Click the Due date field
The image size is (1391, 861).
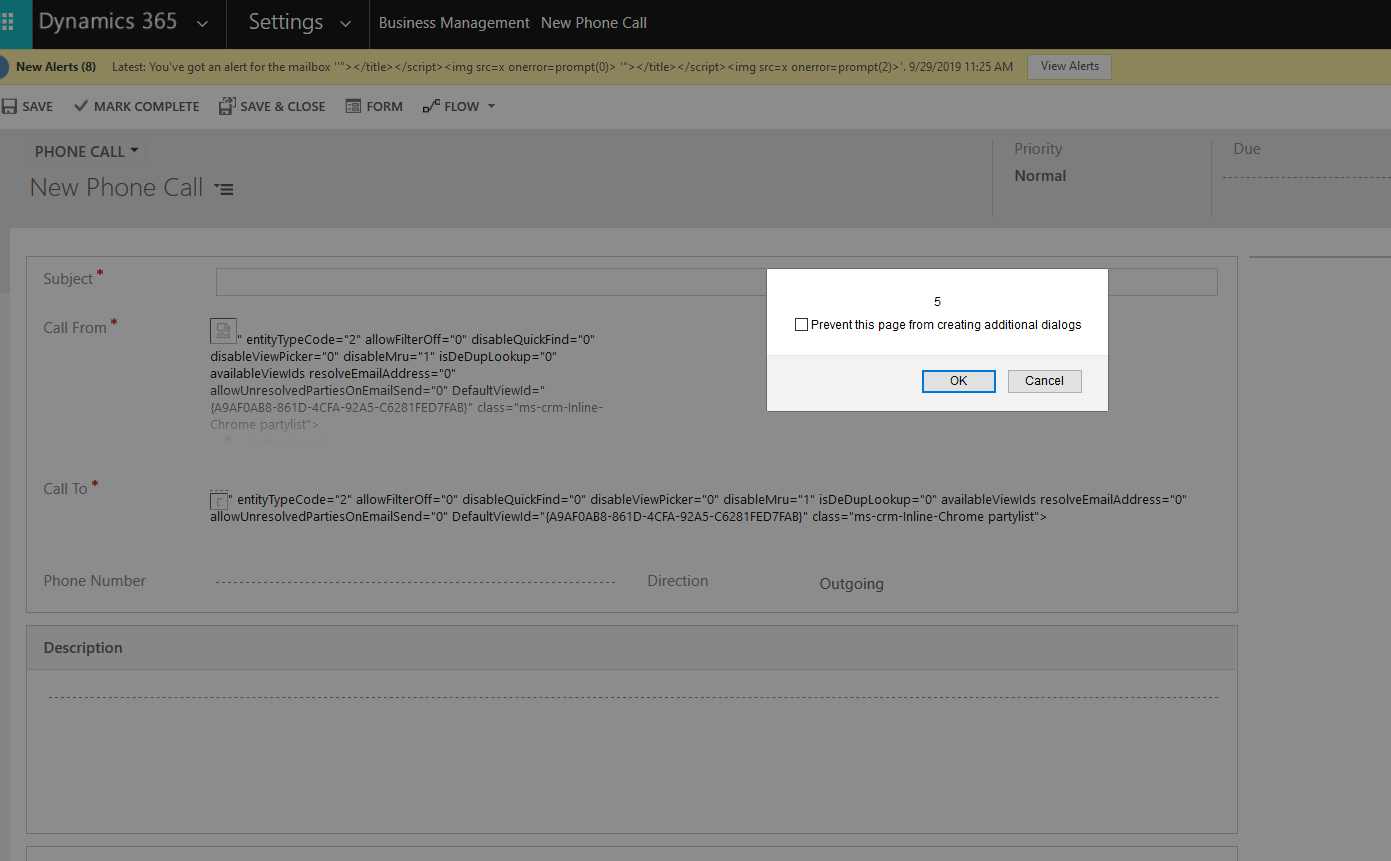coord(1306,177)
